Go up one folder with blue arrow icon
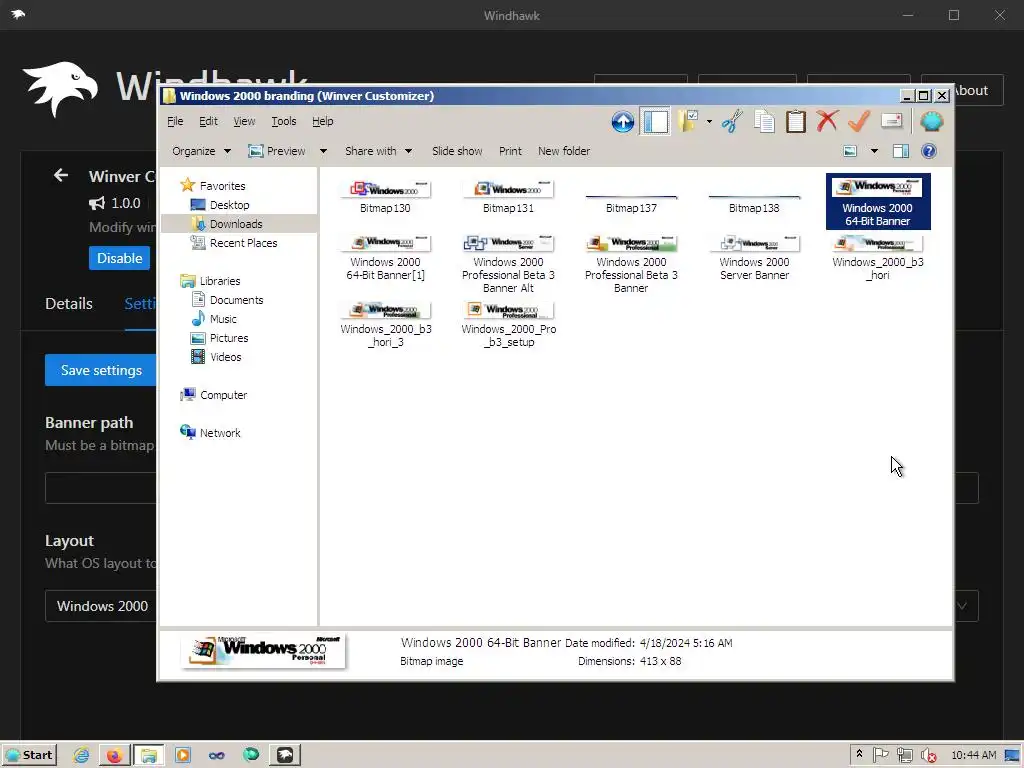 [622, 121]
